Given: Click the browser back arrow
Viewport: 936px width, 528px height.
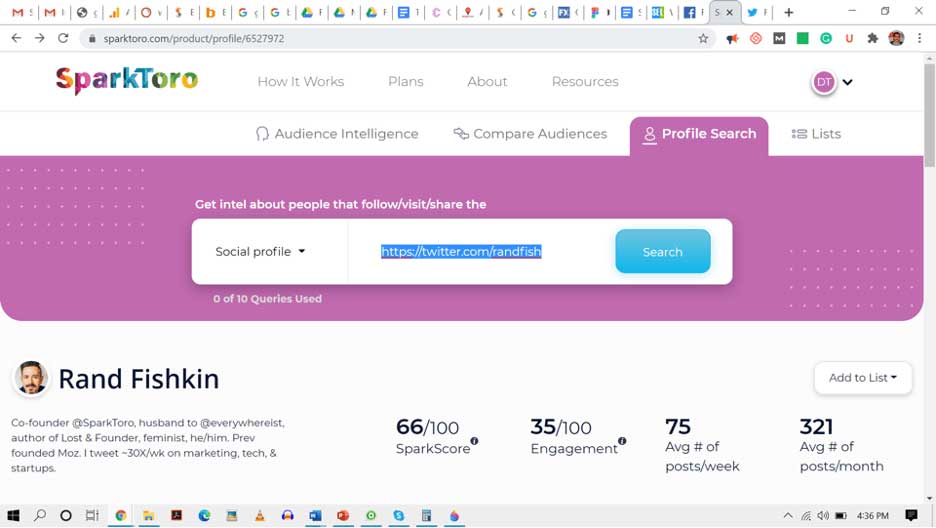Looking at the screenshot, I should 16,38.
